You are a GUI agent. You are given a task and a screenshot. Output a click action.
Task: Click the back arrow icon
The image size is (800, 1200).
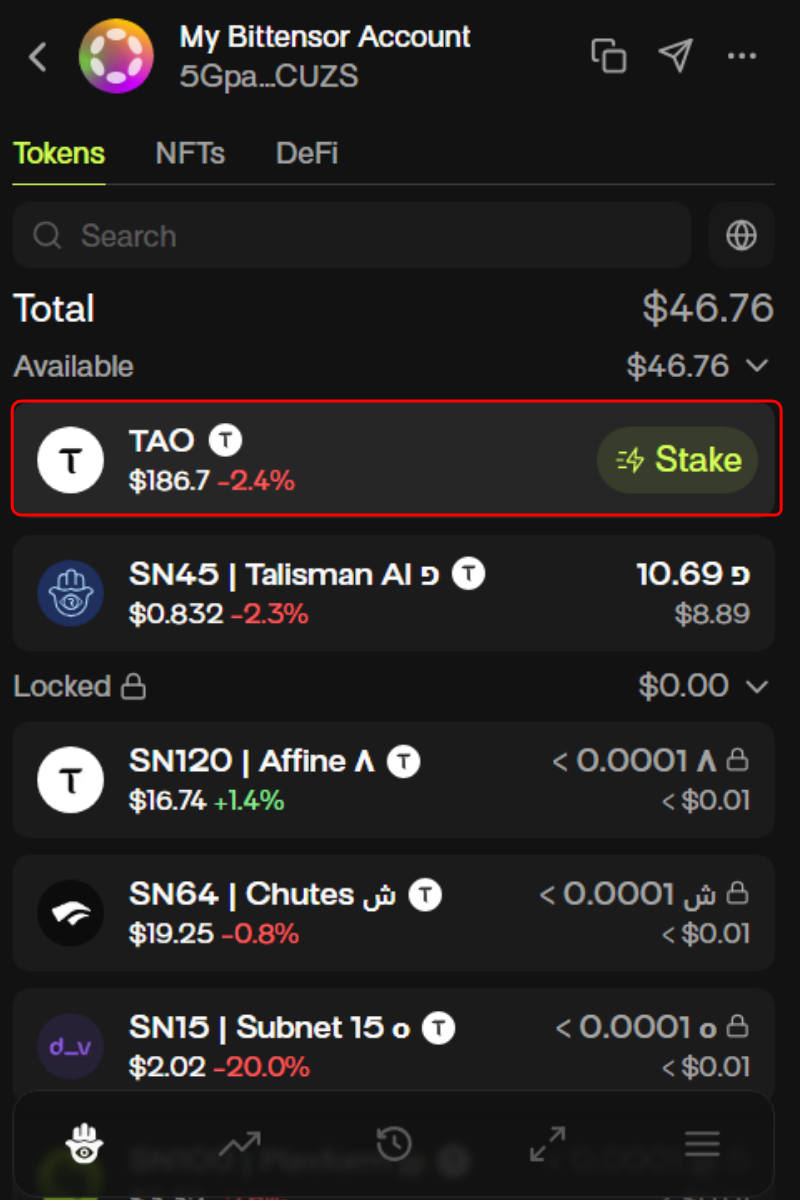tap(38, 57)
